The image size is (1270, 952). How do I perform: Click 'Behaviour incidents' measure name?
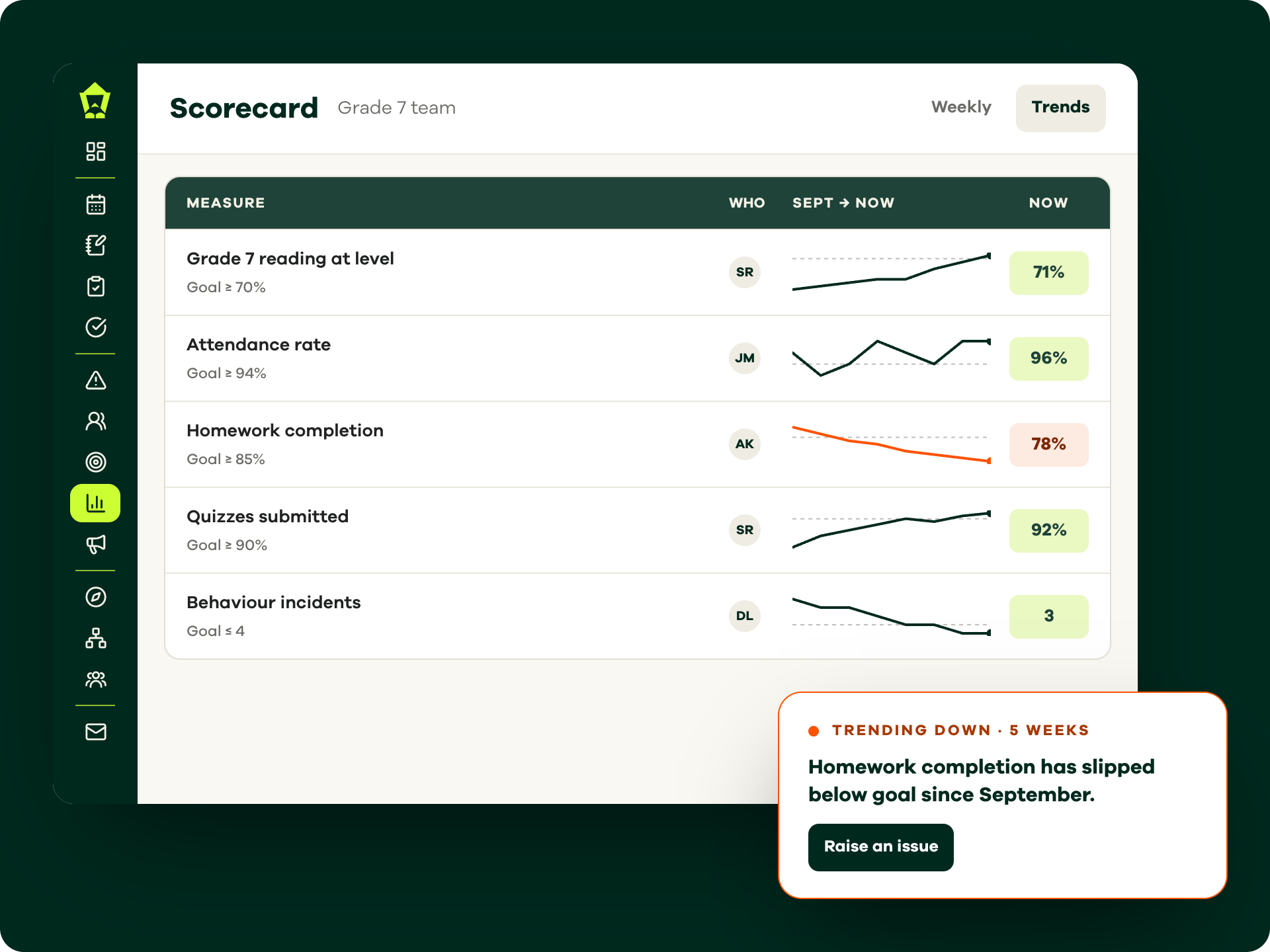[274, 602]
